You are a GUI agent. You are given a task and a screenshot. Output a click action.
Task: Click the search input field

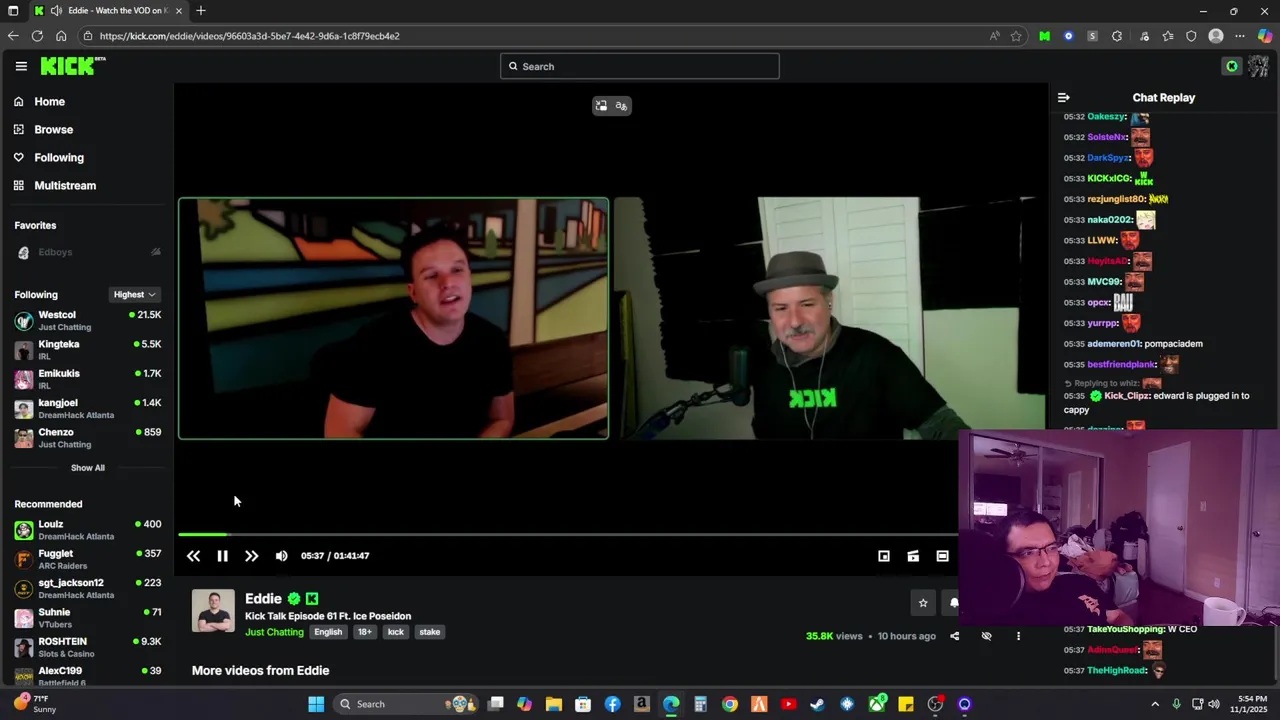[x=640, y=66]
